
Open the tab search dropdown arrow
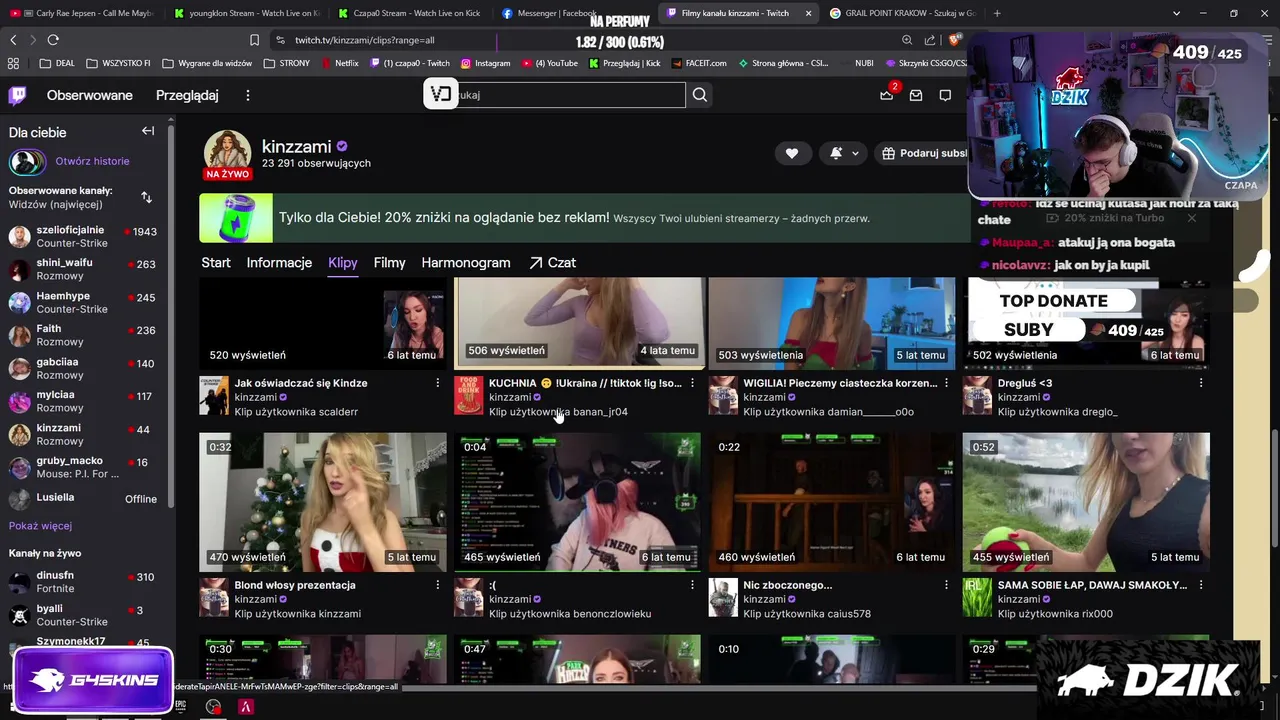coord(1176,13)
